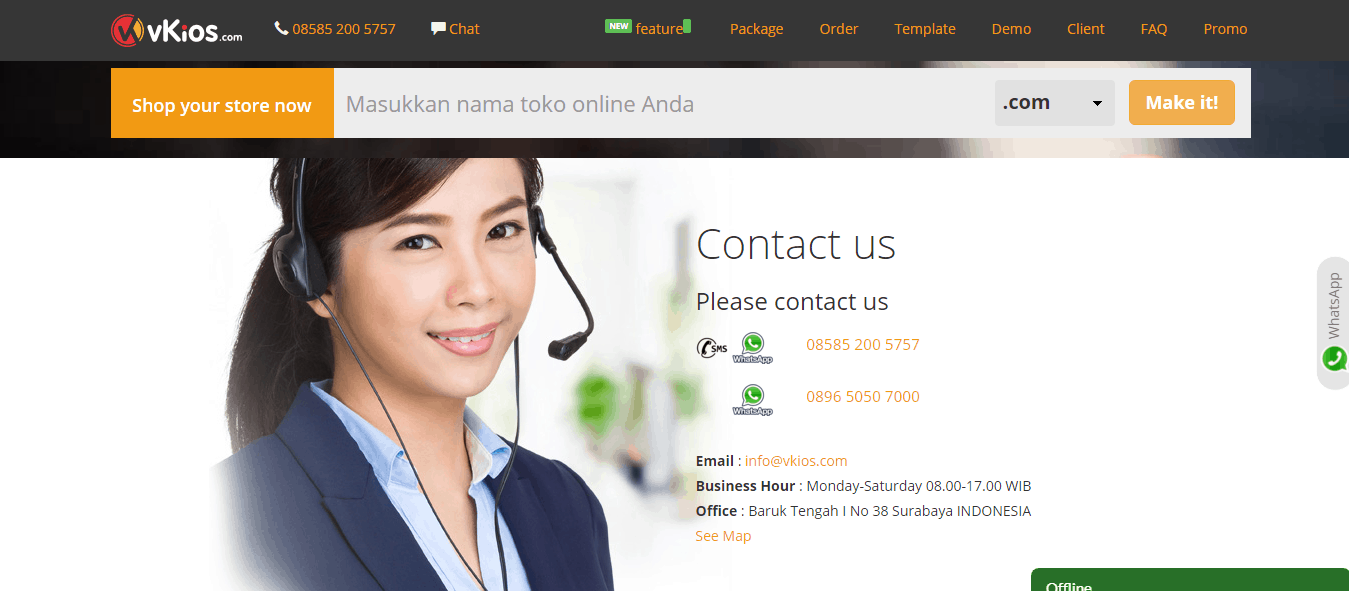Click the WhatsApp icon beside 08585 200 5757
The width and height of the screenshot is (1349, 591).
[752, 348]
